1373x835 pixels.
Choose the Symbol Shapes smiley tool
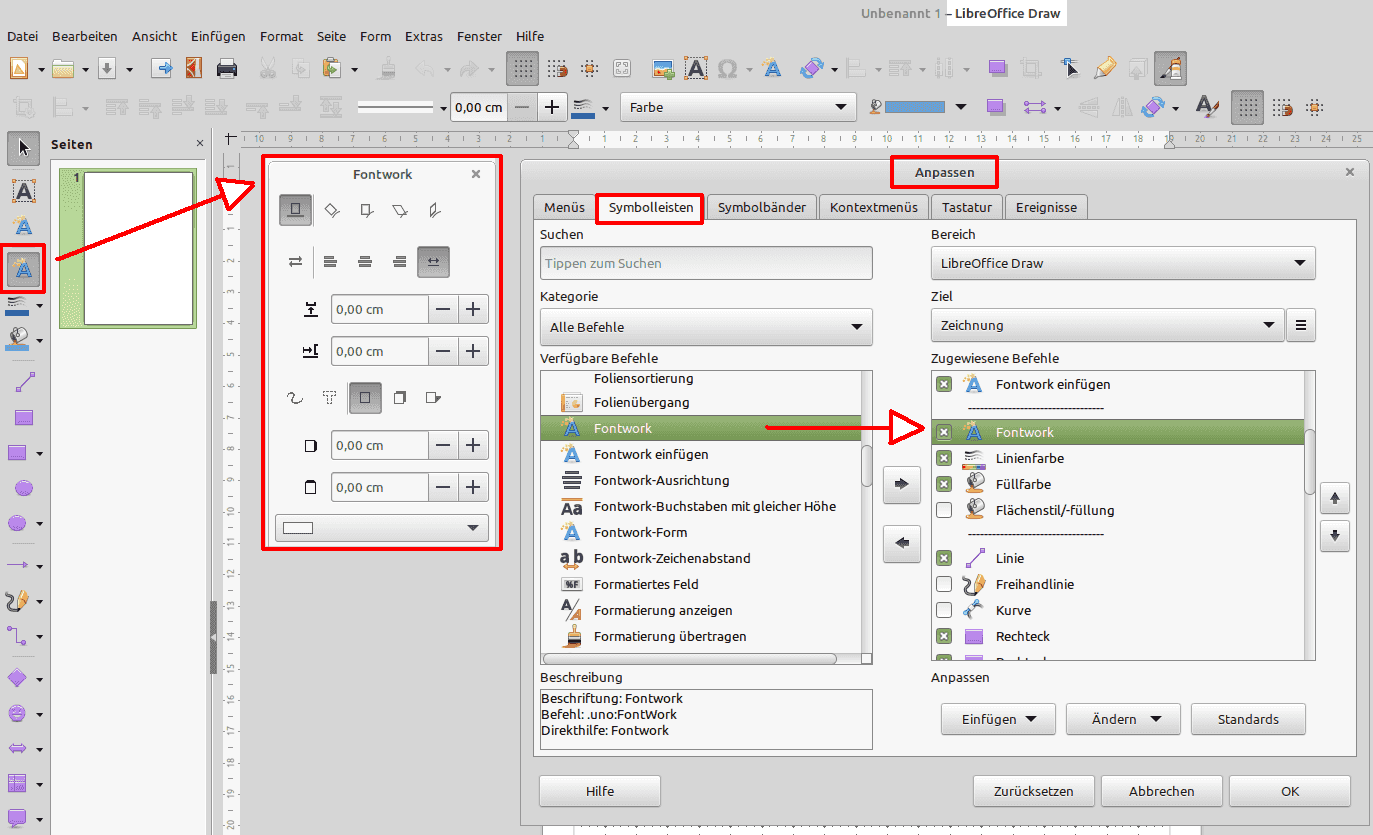click(x=17, y=713)
